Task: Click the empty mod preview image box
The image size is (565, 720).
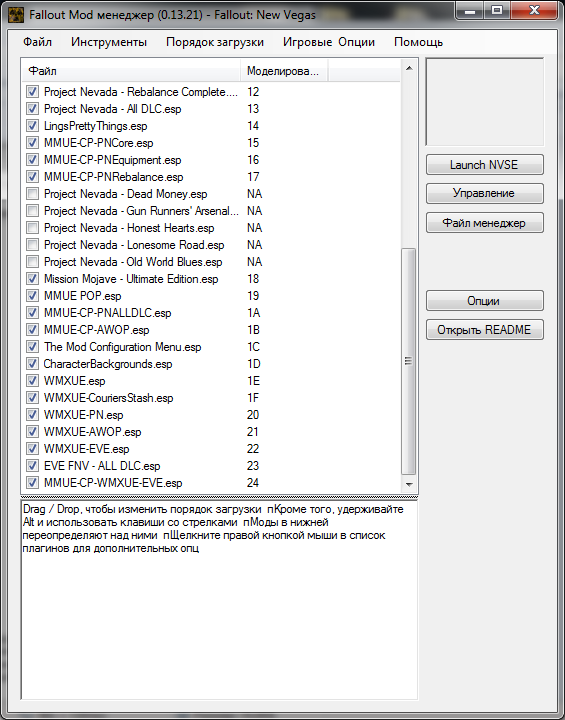Action: pyautogui.click(x=485, y=101)
